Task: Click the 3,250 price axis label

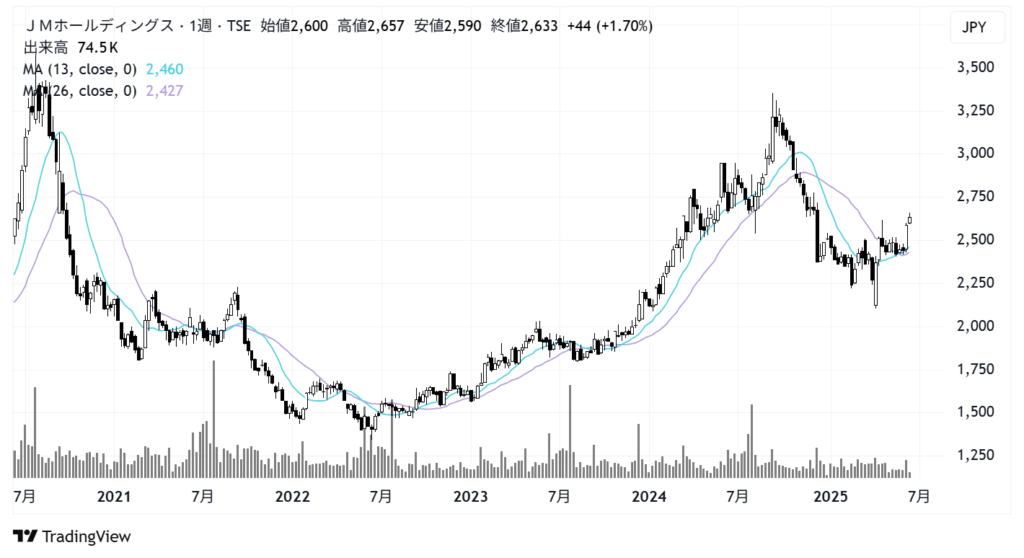Action: point(975,110)
